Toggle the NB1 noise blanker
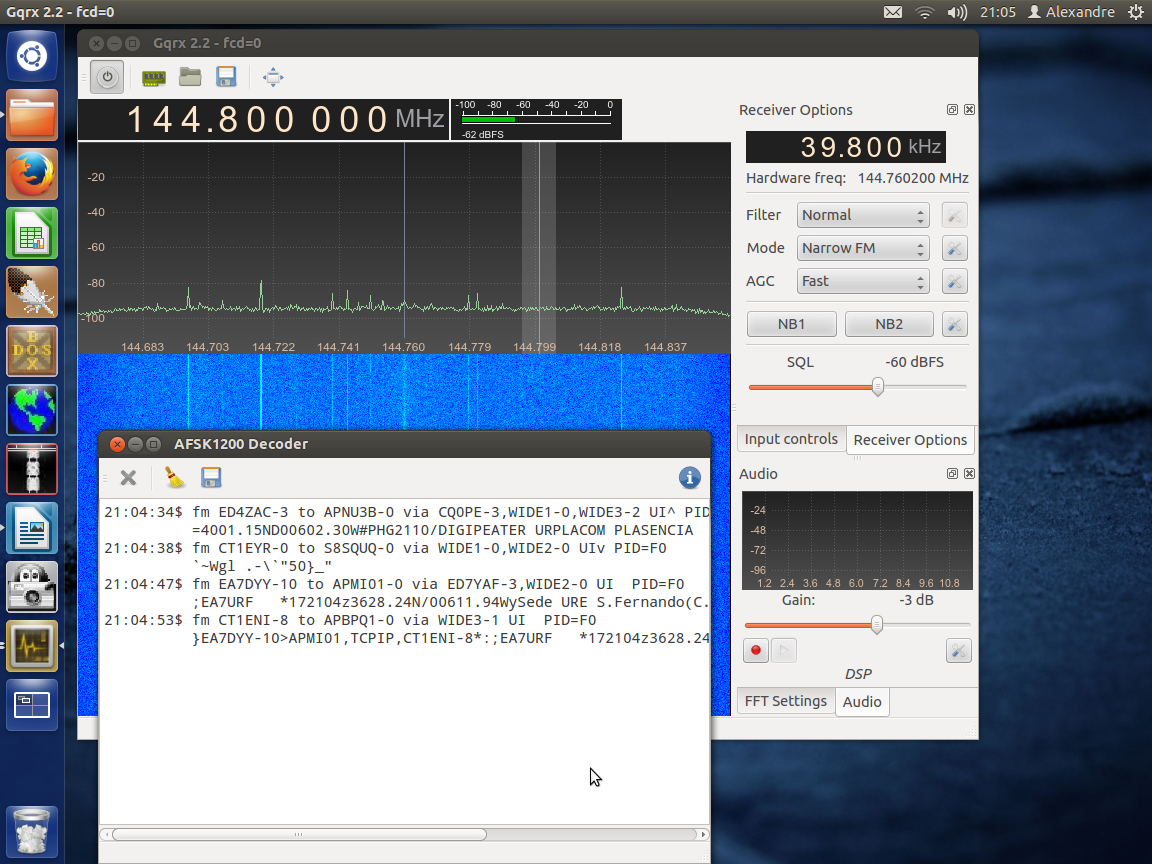Screen dimensions: 1152x864 tap(791, 324)
